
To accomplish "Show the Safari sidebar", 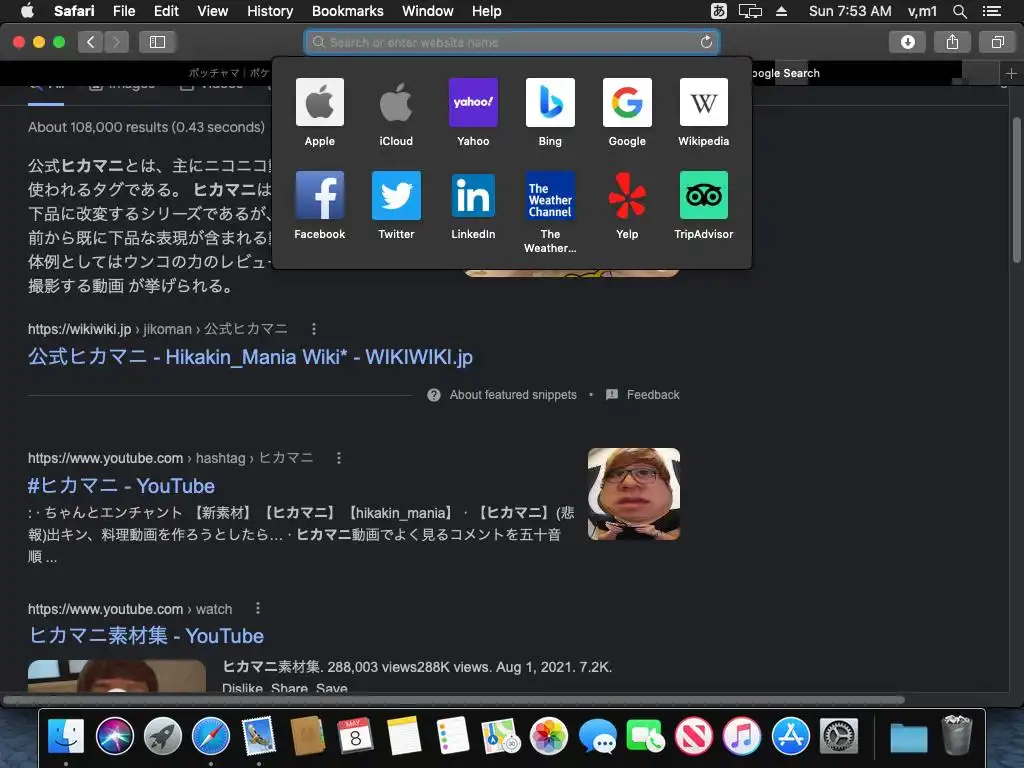I will click(x=157, y=42).
